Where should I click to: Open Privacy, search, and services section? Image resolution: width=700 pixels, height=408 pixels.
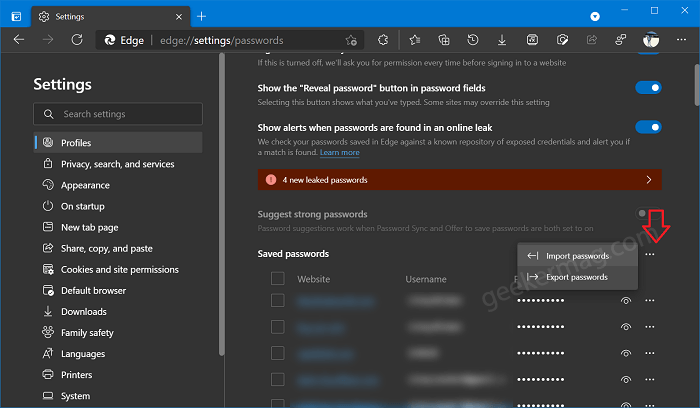(x=118, y=164)
